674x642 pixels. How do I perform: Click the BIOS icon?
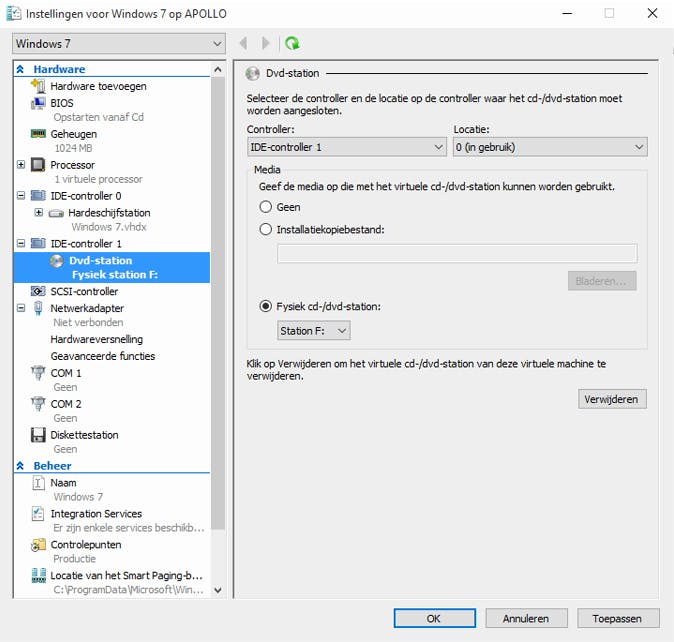pyautogui.click(x=38, y=103)
